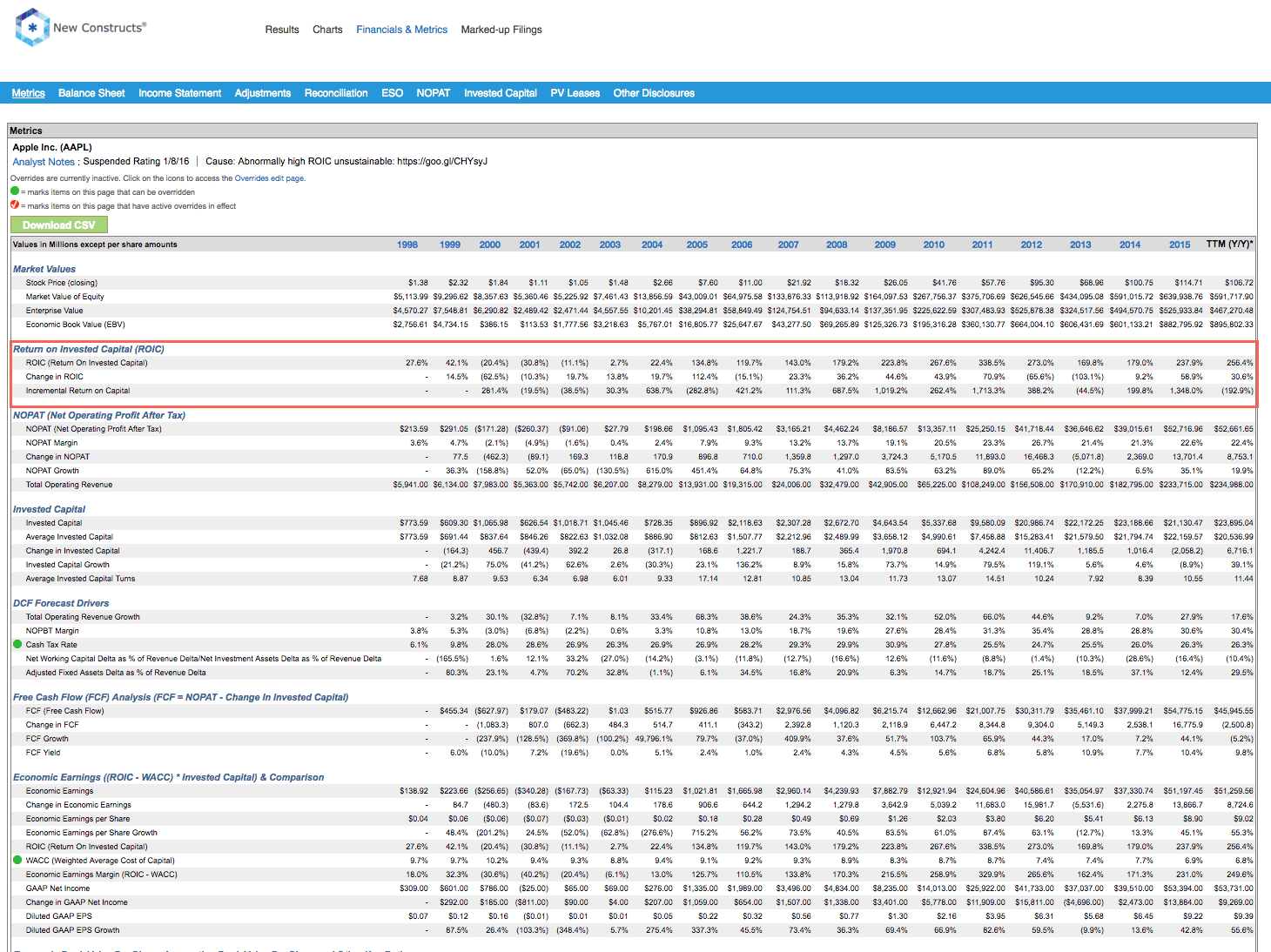1271x952 pixels.
Task: Click the Apple Inc. (AAPL) company title
Action: coord(52,147)
